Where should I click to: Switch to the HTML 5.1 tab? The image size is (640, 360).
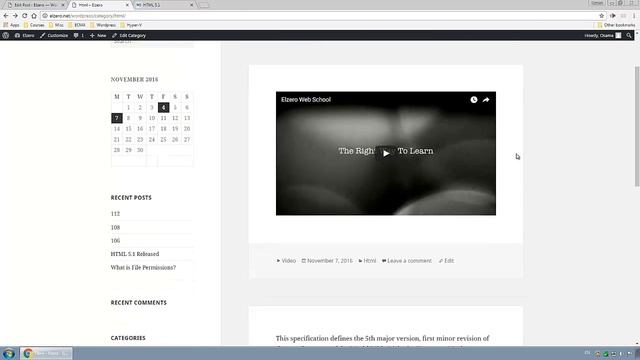163,5
